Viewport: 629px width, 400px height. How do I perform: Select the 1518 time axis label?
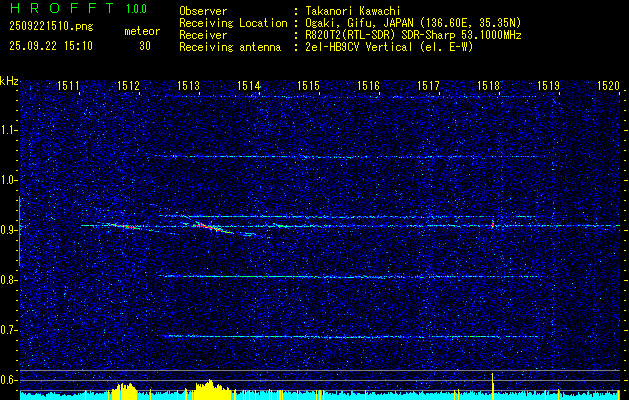click(x=488, y=87)
